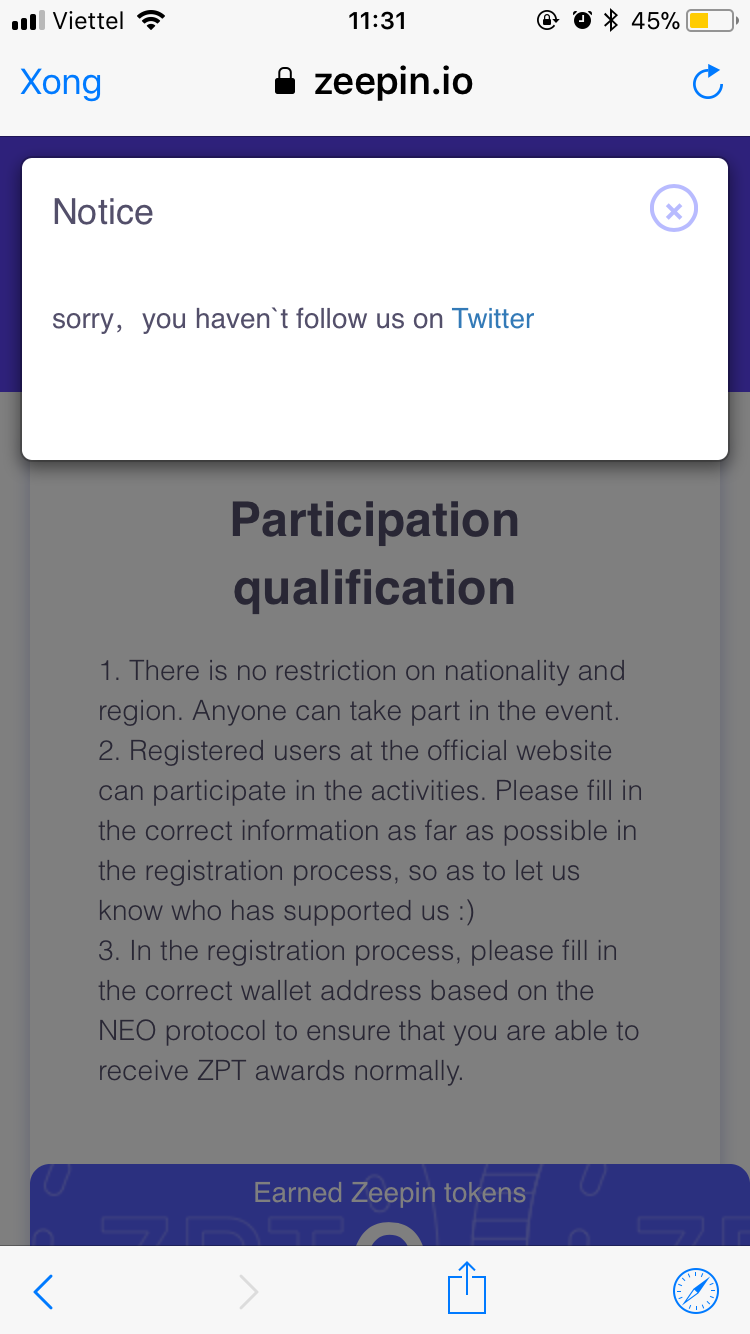Tap the Wi-Fi icon in status bar
Screen dimensions: 750x1334
[x=151, y=21]
